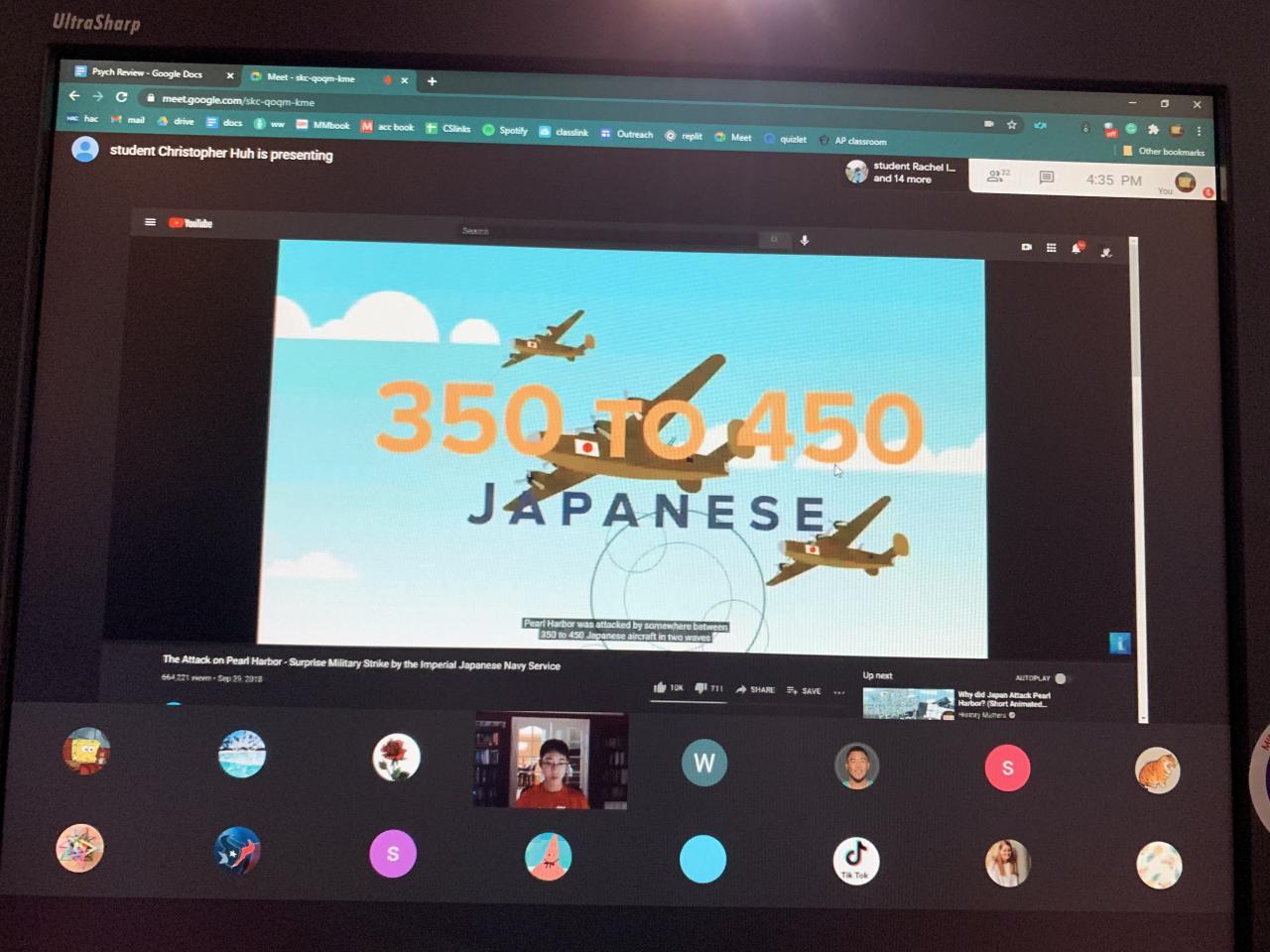Click the camera indicator in address bar
1270x952 pixels.
pyautogui.click(x=988, y=124)
